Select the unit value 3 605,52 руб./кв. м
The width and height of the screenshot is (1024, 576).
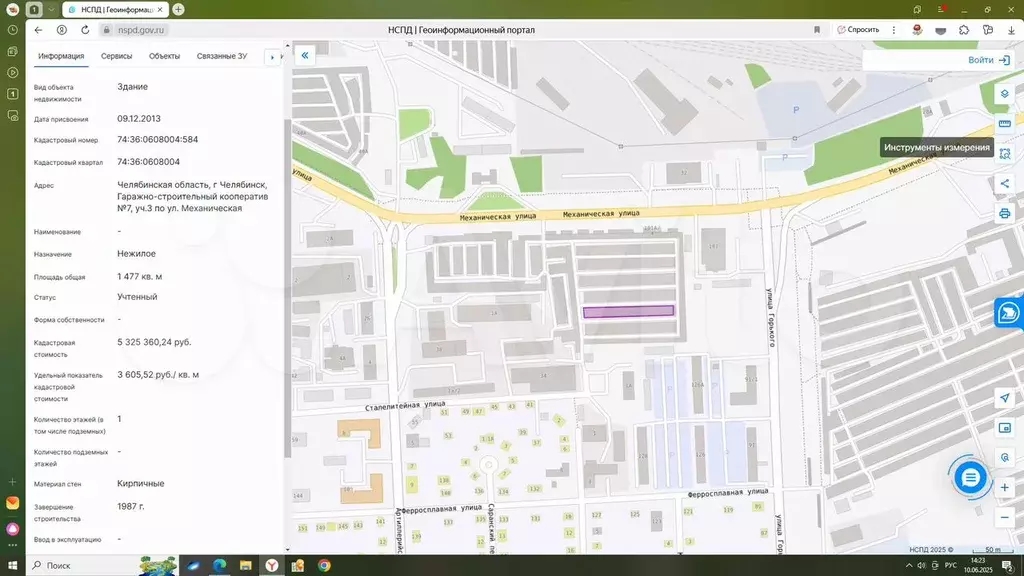coord(158,375)
